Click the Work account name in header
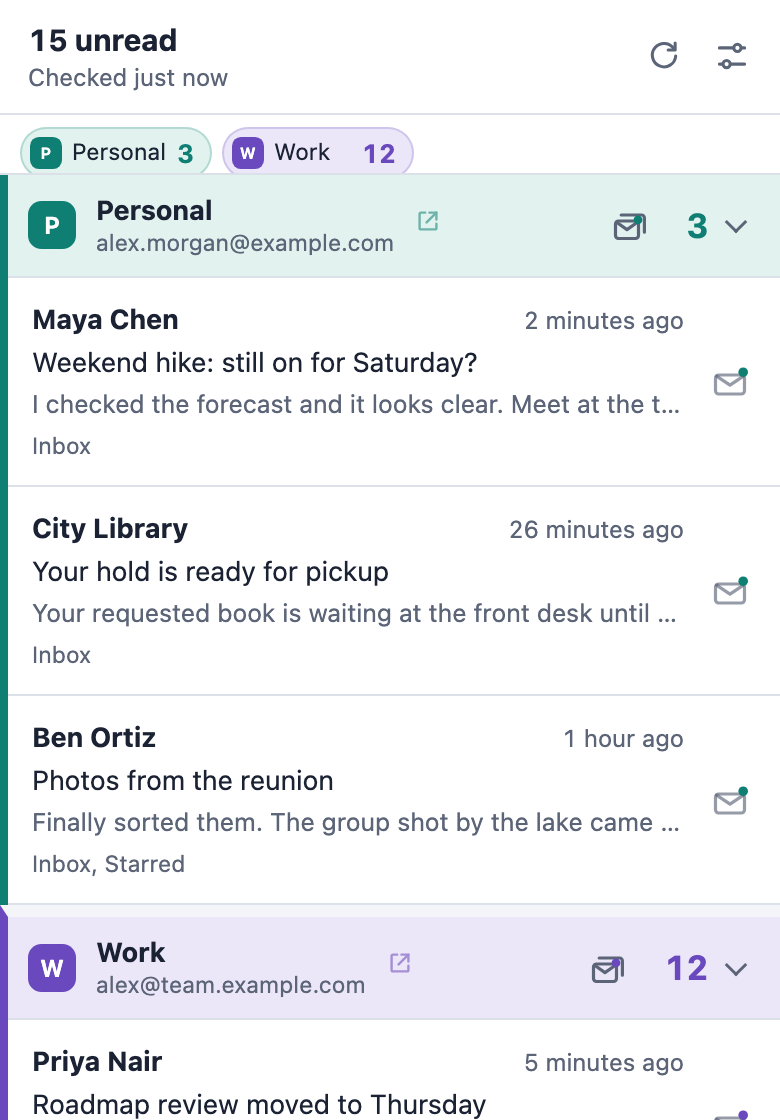Image resolution: width=780 pixels, height=1120 pixels. click(131, 953)
